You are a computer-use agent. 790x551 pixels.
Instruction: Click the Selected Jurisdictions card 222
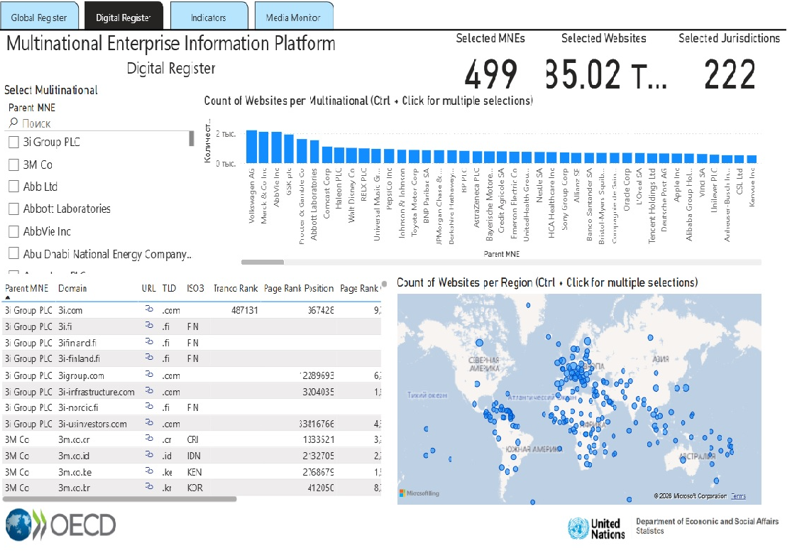[x=730, y=74]
